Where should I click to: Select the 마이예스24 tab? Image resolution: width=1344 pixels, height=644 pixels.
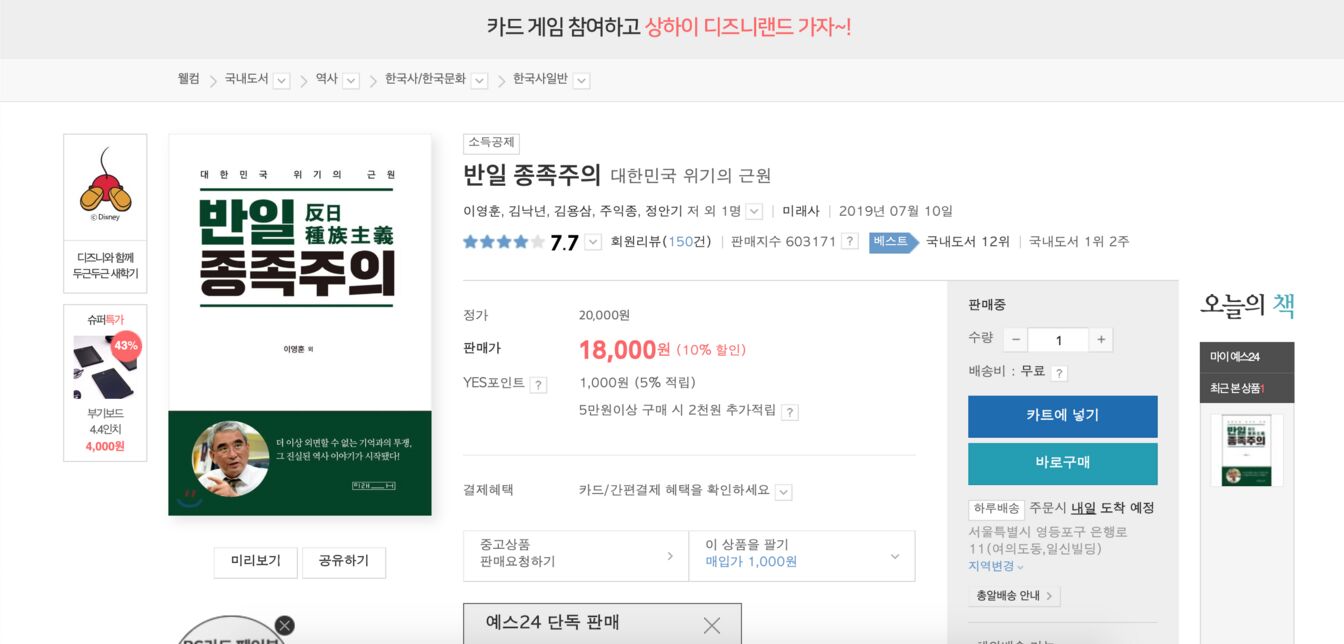click(1247, 357)
